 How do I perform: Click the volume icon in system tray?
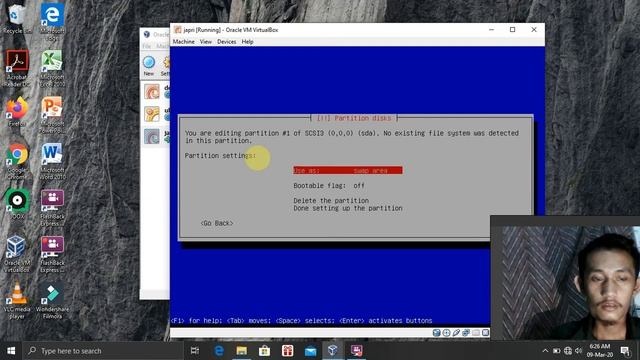pos(578,351)
